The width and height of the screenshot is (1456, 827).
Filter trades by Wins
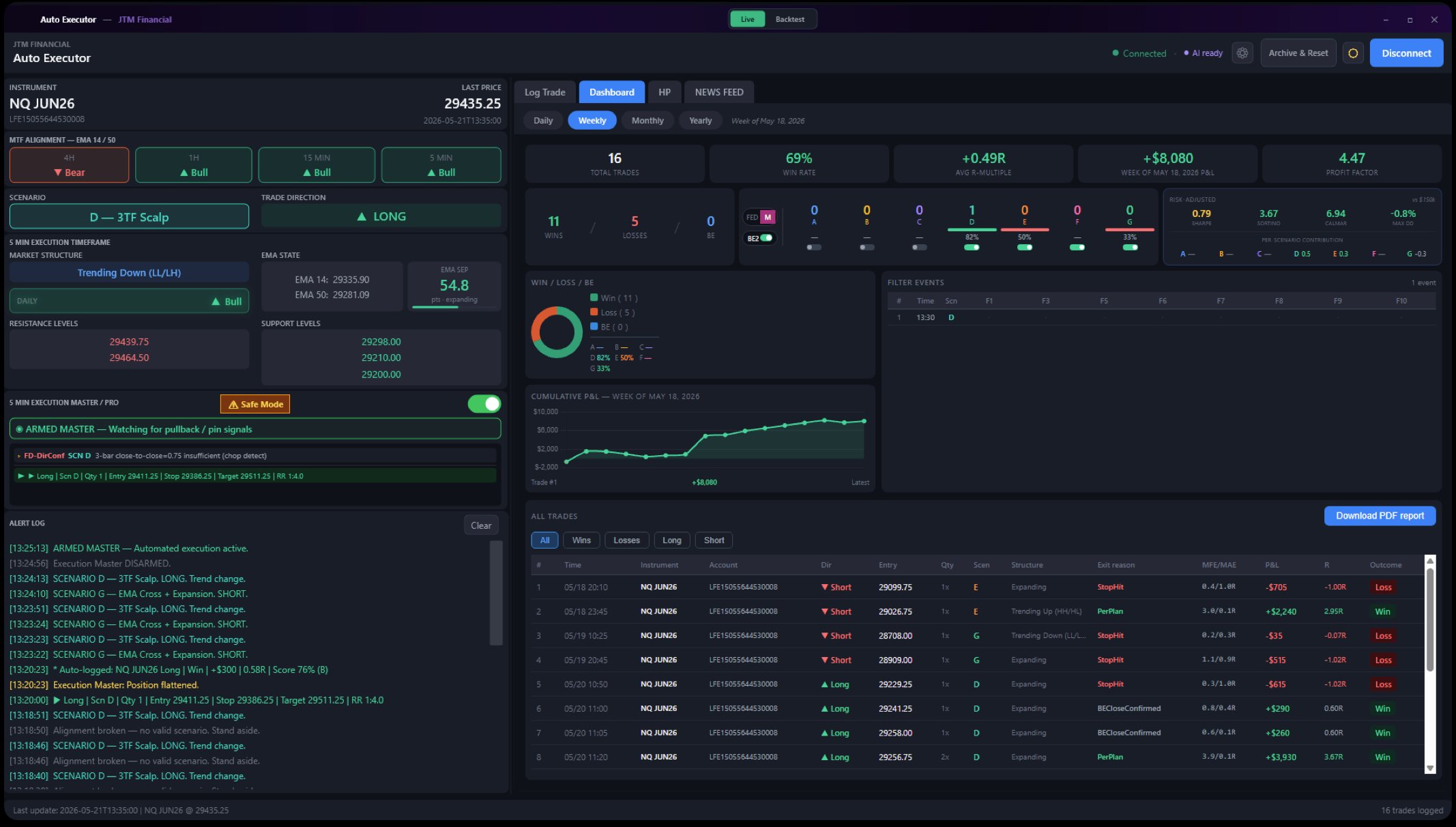pos(581,540)
